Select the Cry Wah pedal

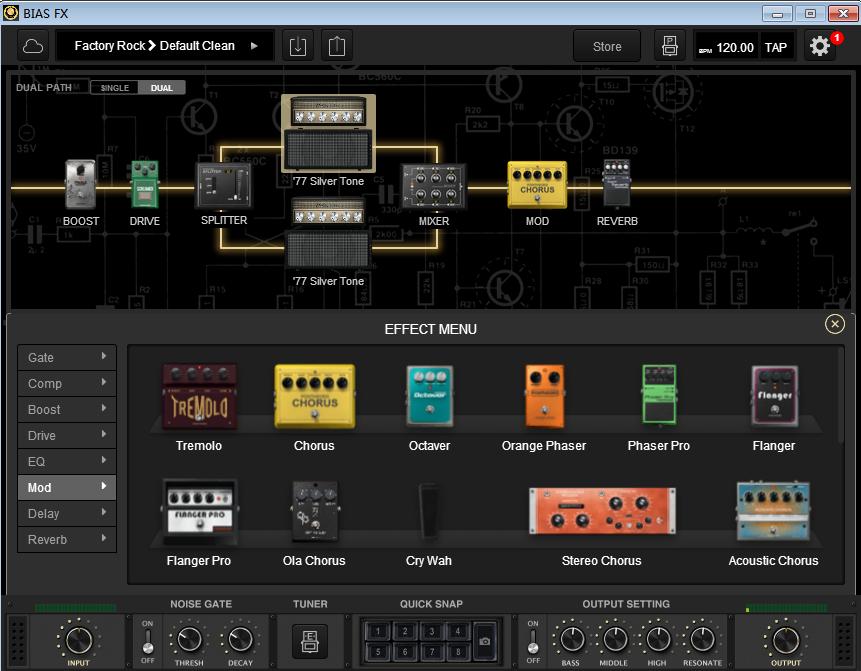tap(429, 512)
